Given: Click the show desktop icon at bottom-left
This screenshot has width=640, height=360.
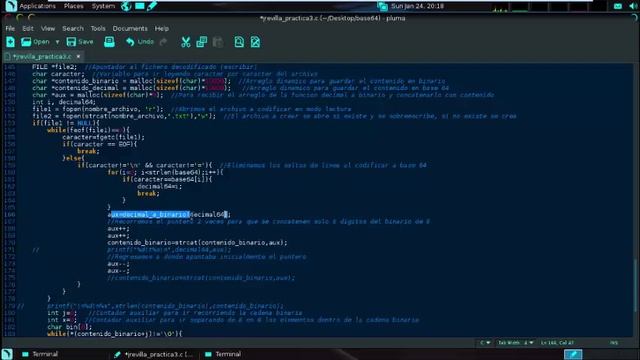Looking at the screenshot, I should point(7,354).
